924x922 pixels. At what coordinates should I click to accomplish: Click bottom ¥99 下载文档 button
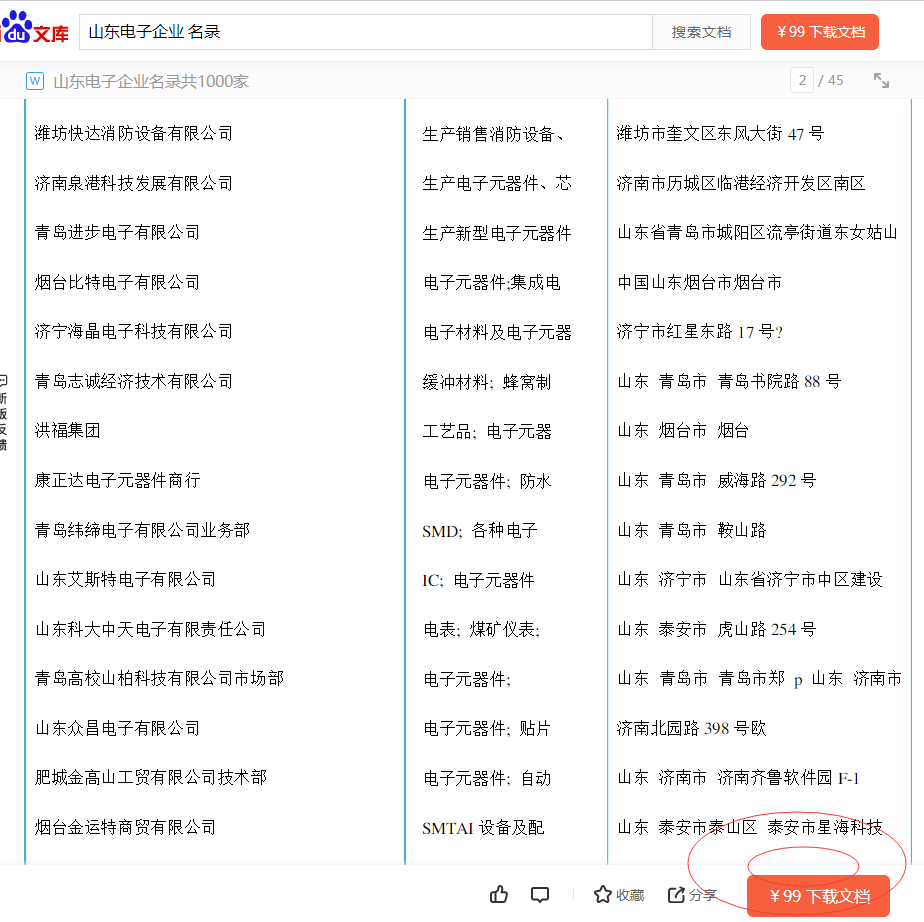click(819, 896)
